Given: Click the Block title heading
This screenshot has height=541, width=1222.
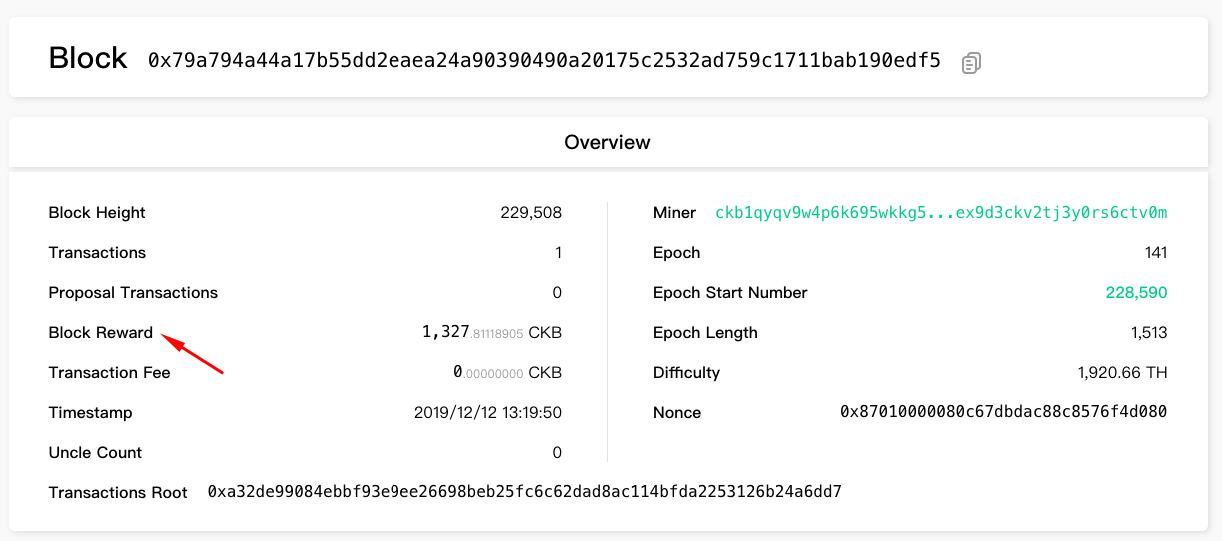Looking at the screenshot, I should (x=88, y=59).
